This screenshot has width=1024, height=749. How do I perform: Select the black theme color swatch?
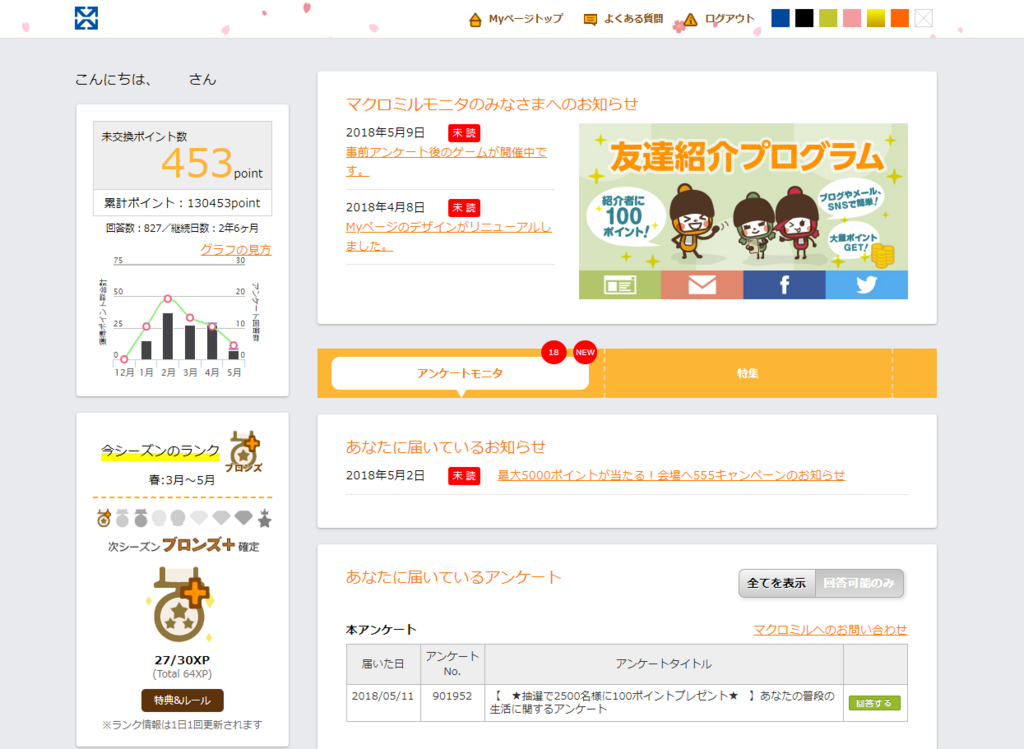coord(804,18)
